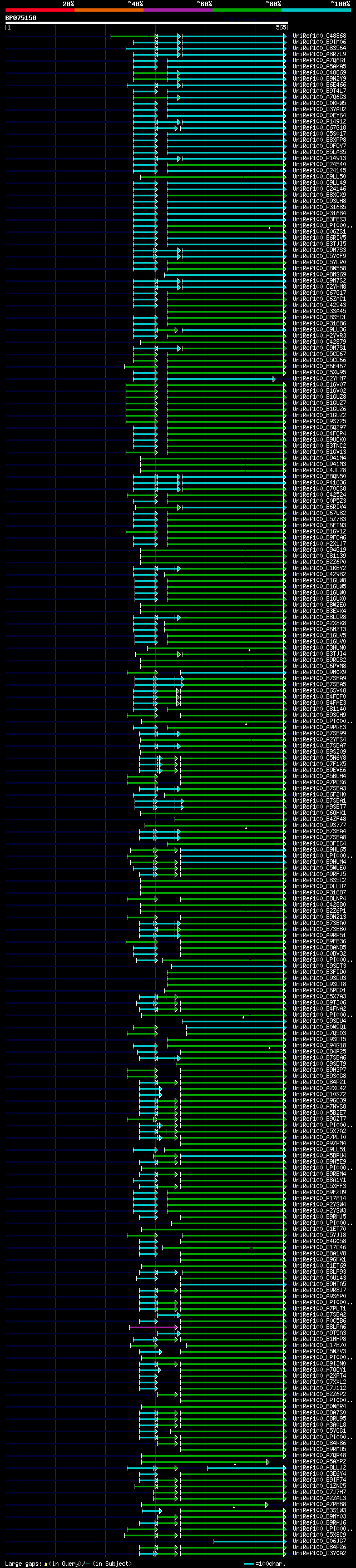Click hit label UniRef100_B8XCX9
The width and height of the screenshot is (356, 1568).
[x=319, y=195]
